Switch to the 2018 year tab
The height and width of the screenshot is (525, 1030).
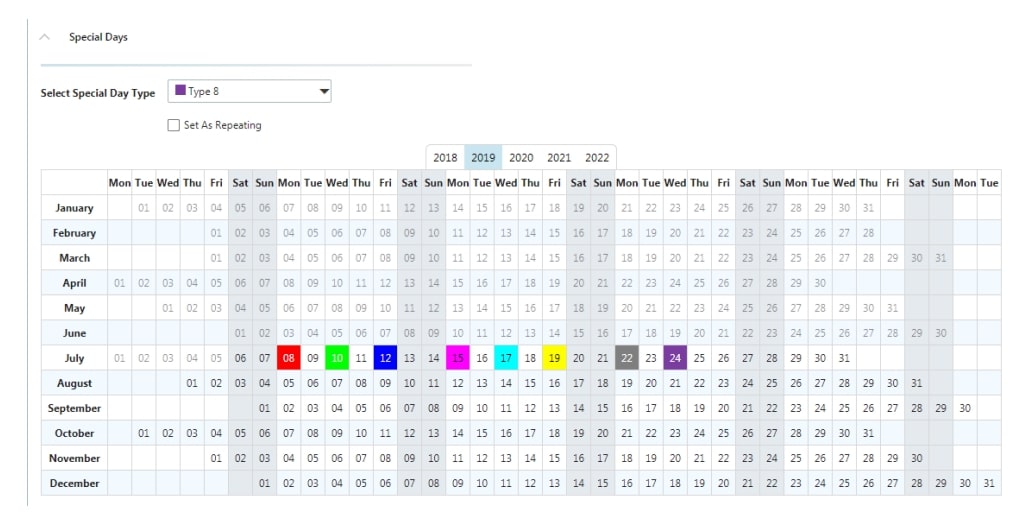coord(445,158)
